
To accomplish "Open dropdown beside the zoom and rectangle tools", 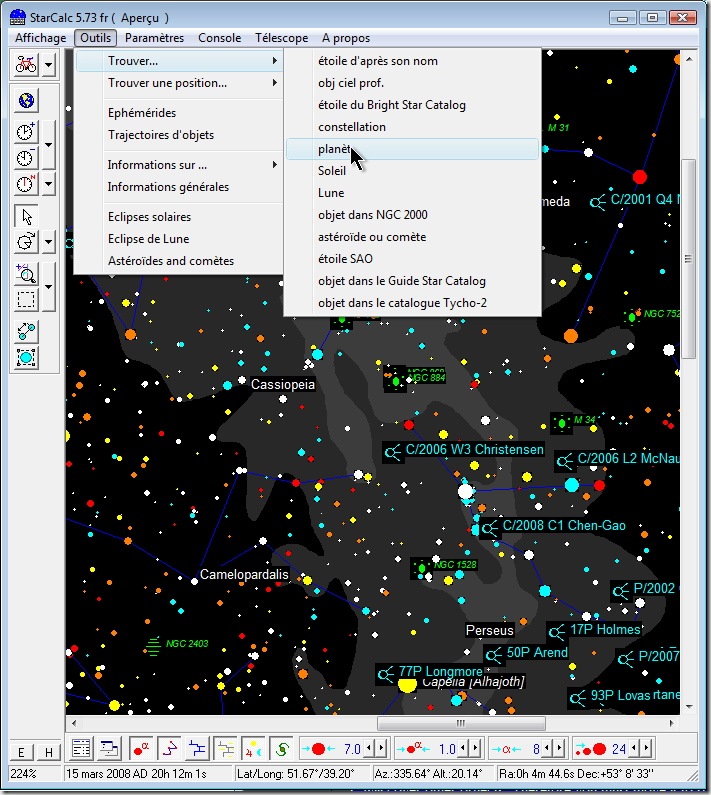I will click(49, 286).
